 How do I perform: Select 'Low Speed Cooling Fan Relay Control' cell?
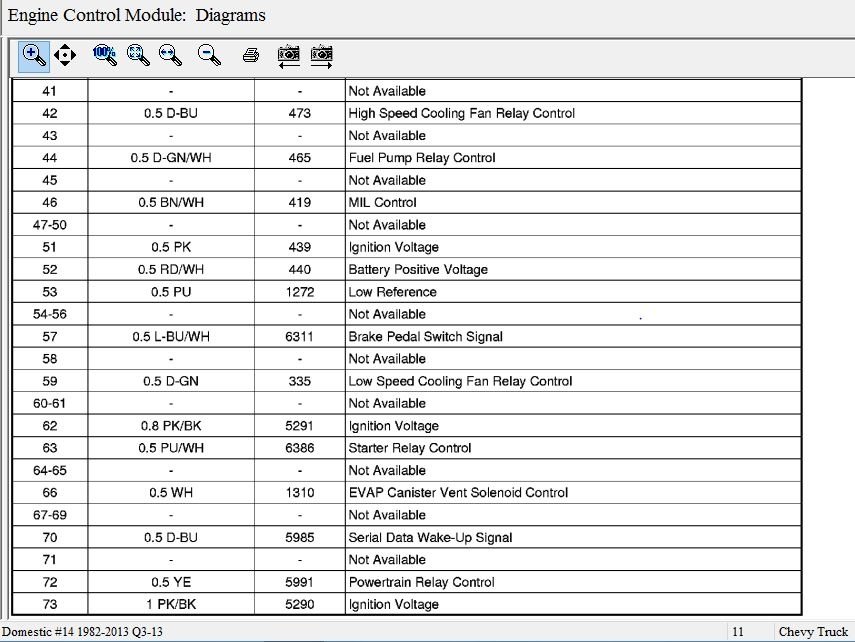[x=573, y=381]
